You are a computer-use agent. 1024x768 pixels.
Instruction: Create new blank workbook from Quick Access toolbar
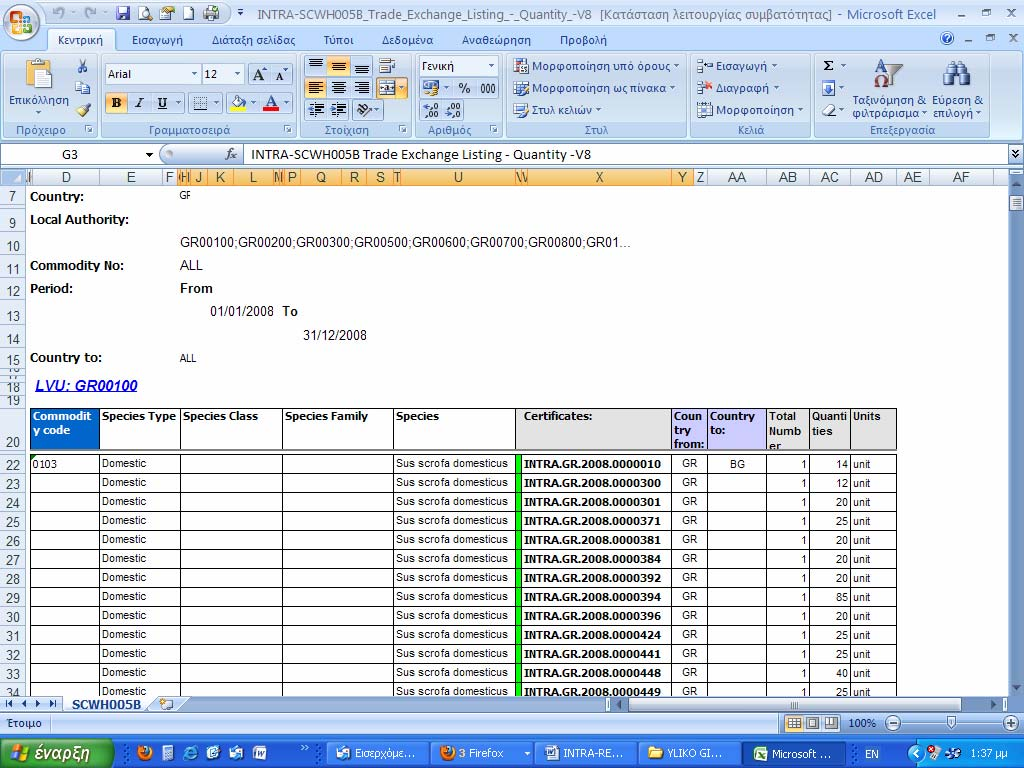pyautogui.click(x=189, y=13)
